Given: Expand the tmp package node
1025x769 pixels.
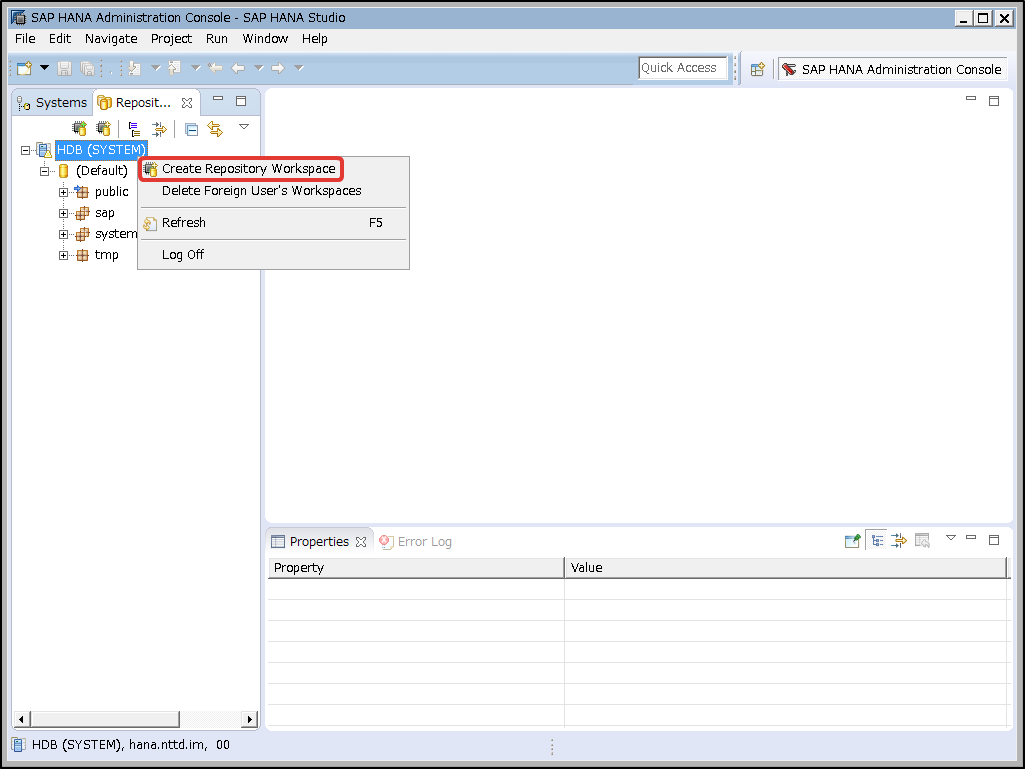Looking at the screenshot, I should click(63, 255).
